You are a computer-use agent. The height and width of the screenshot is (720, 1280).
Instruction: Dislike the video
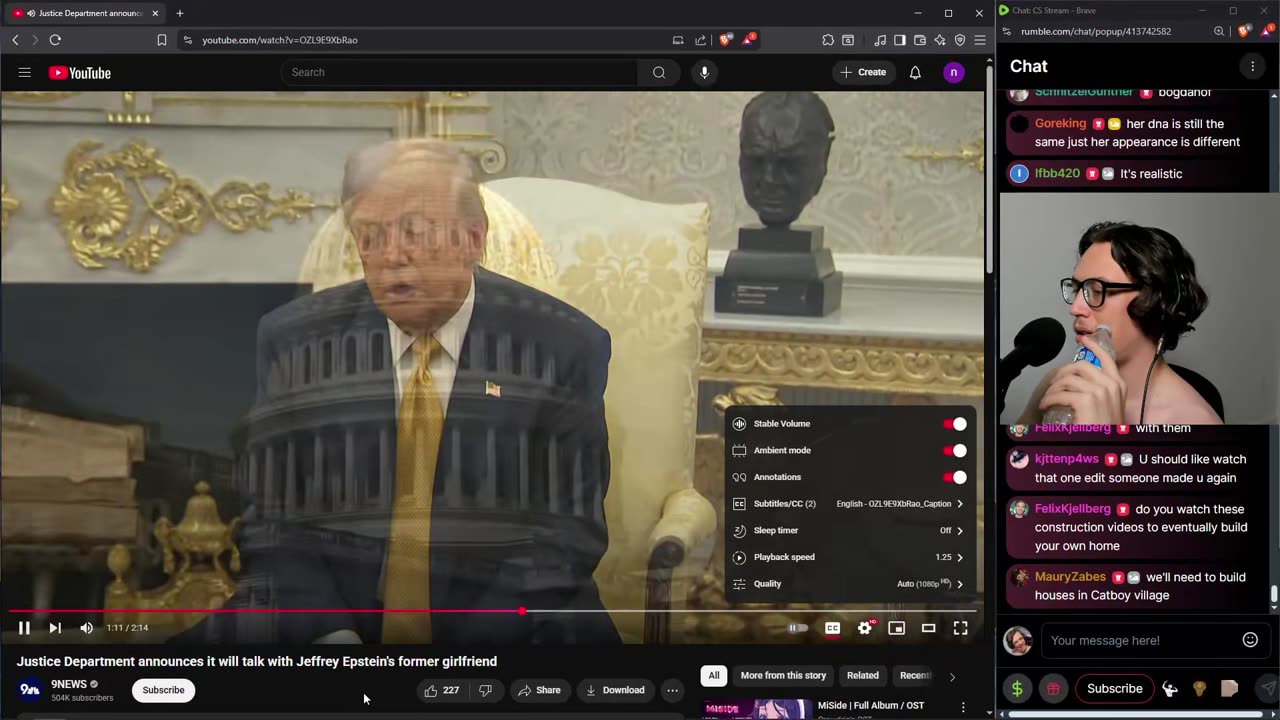485,690
